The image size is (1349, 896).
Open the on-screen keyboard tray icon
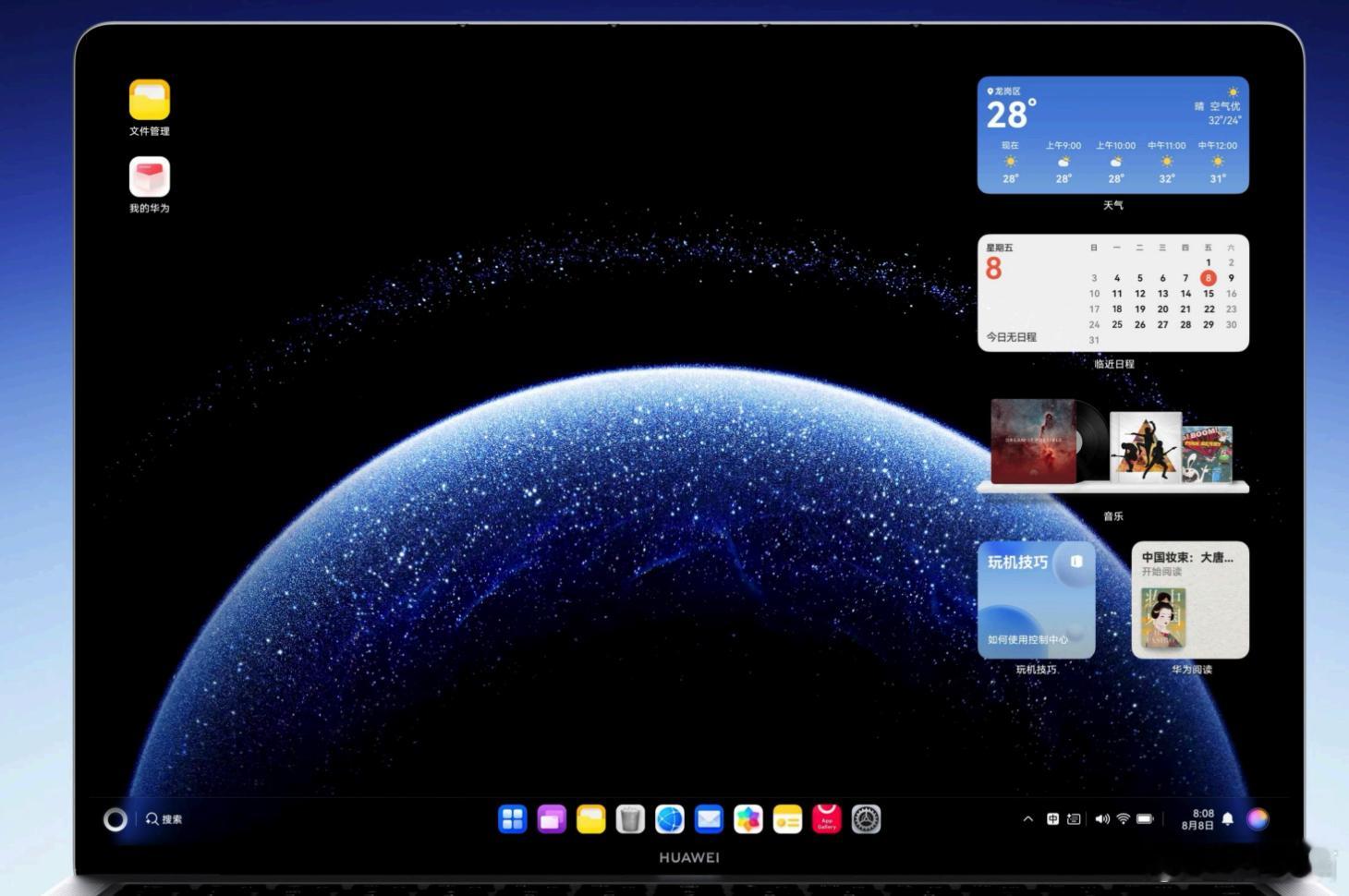coord(1074,819)
